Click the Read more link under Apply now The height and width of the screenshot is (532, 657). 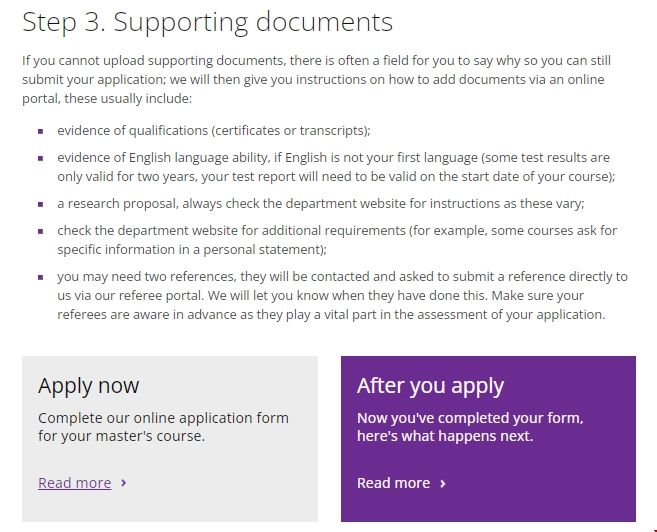(74, 483)
